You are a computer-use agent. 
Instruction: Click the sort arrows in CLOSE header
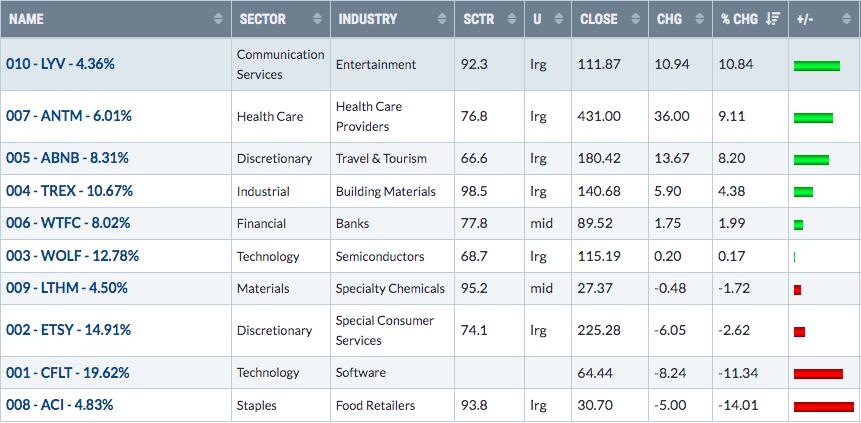tap(636, 19)
